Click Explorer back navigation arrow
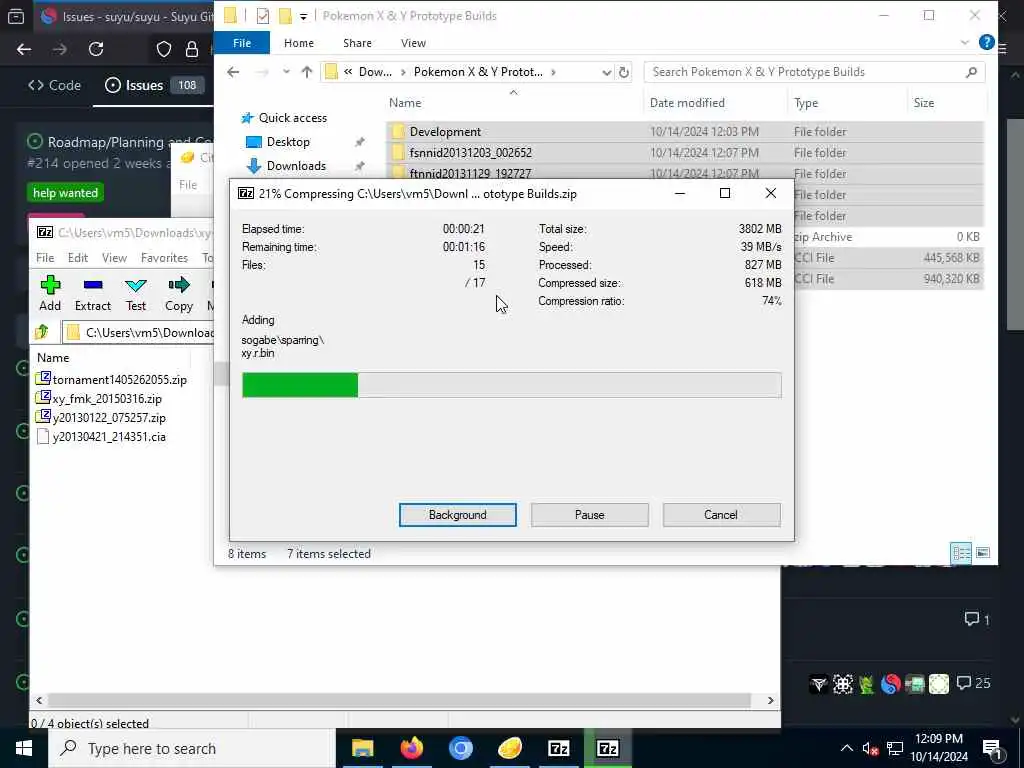The image size is (1024, 768). point(233,72)
